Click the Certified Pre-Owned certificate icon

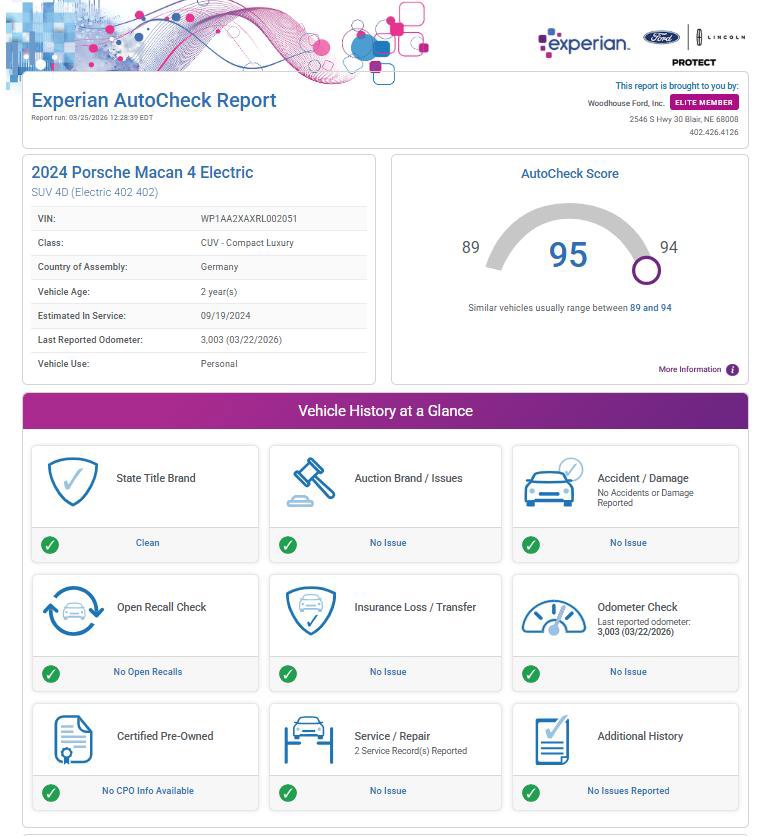click(x=74, y=739)
